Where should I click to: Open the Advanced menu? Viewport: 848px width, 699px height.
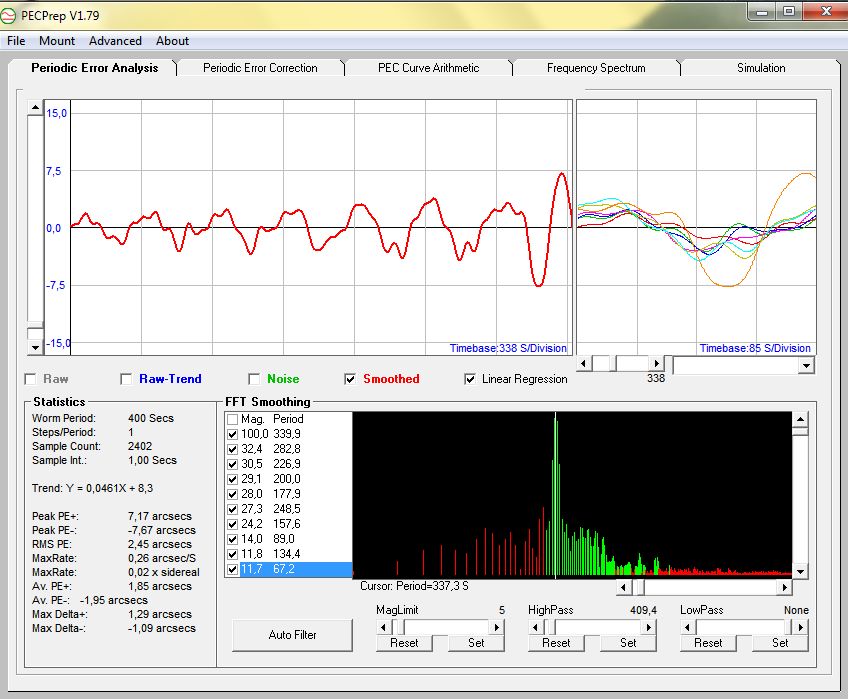pos(115,41)
